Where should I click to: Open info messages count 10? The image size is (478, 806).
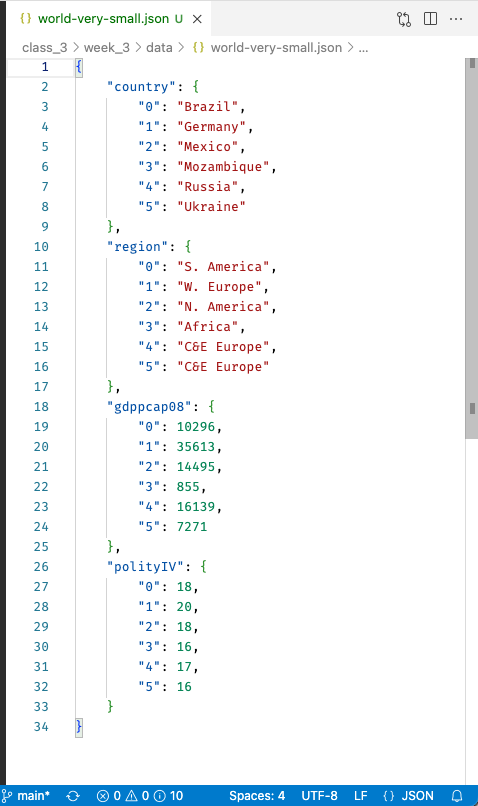click(169, 796)
